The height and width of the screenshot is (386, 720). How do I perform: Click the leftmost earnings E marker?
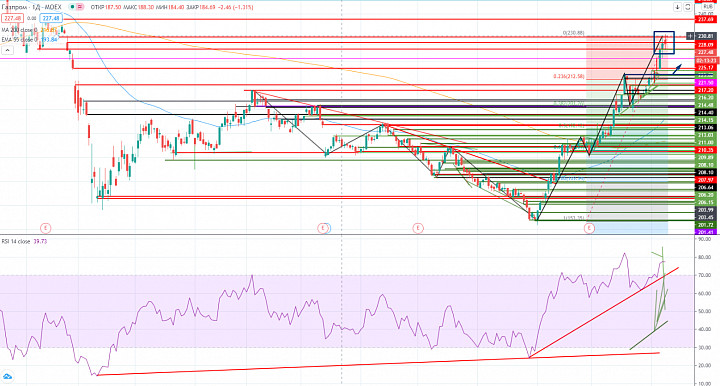click(45, 228)
